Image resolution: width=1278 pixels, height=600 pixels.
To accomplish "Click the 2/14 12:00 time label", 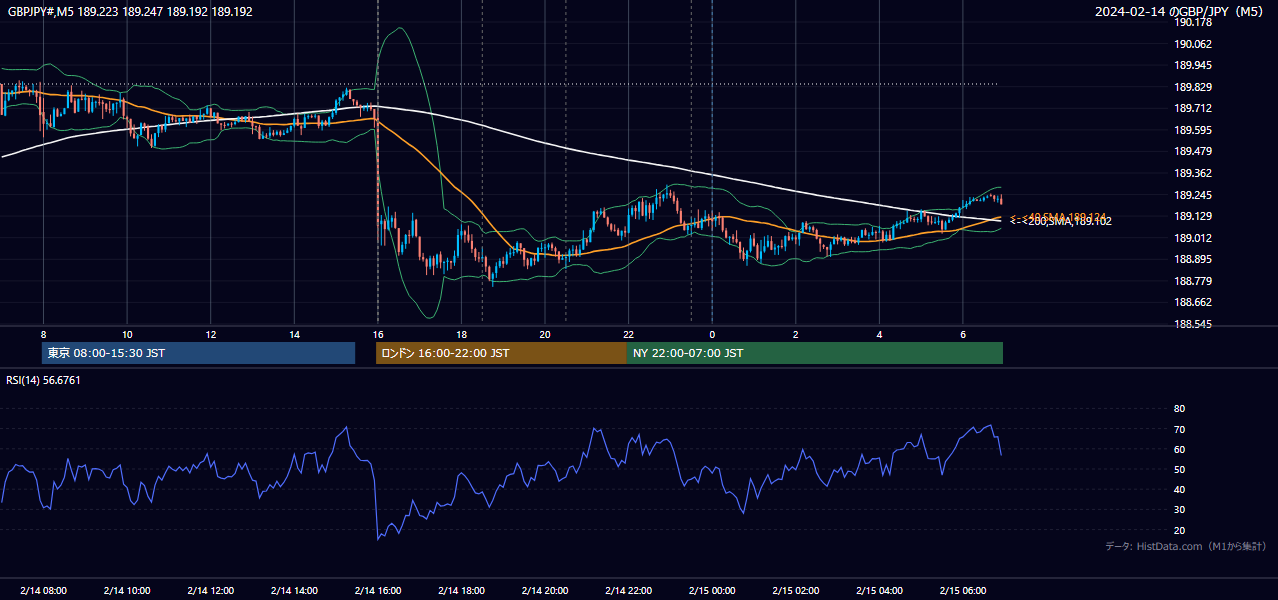I will point(211,590).
